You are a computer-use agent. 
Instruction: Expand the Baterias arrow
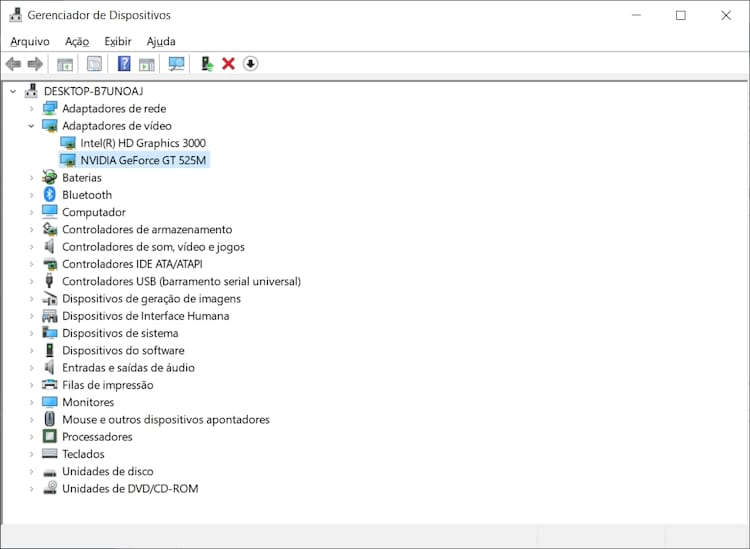point(32,177)
